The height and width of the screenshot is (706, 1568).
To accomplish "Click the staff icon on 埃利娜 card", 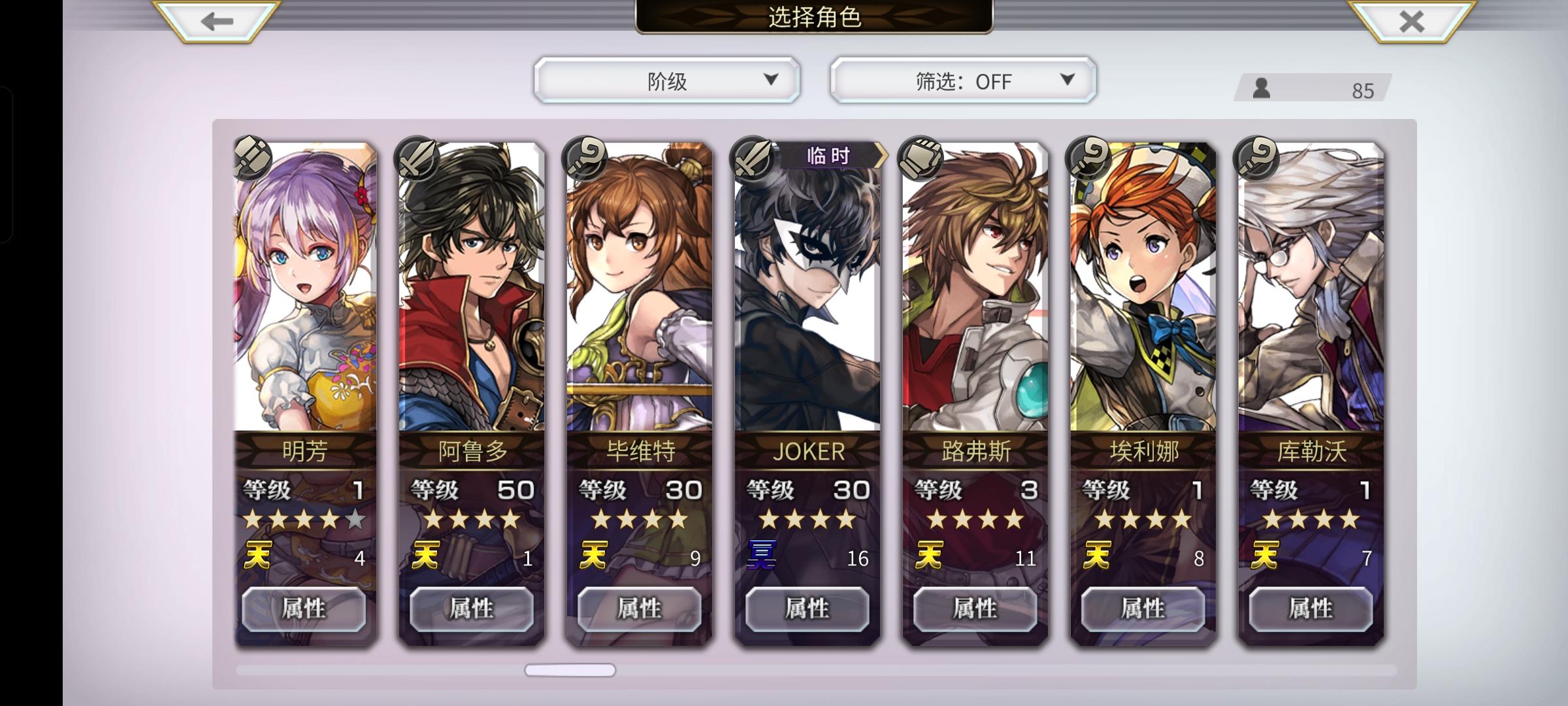I will click(1088, 158).
